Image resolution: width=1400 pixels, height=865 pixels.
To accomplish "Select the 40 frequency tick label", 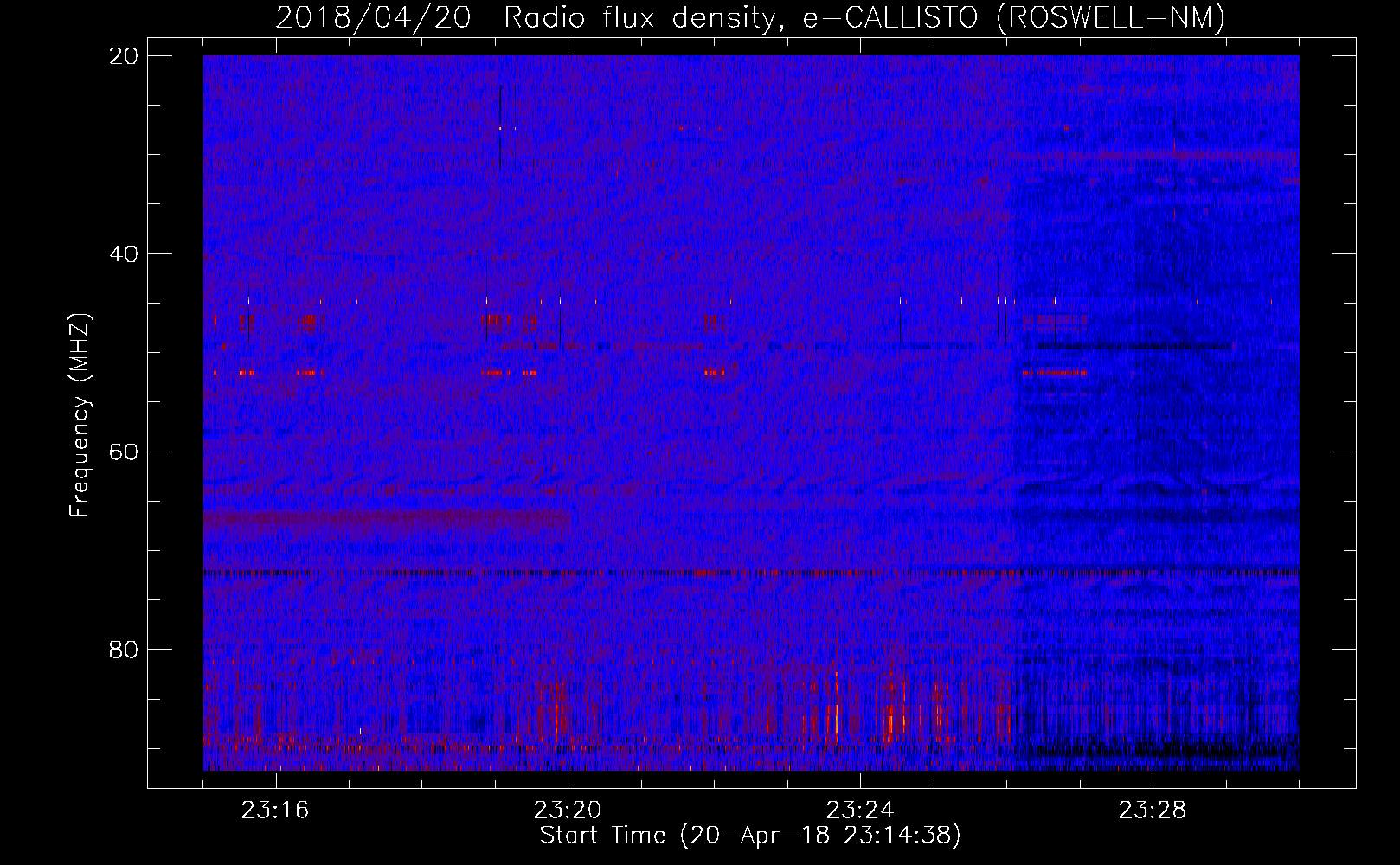I will (x=123, y=254).
